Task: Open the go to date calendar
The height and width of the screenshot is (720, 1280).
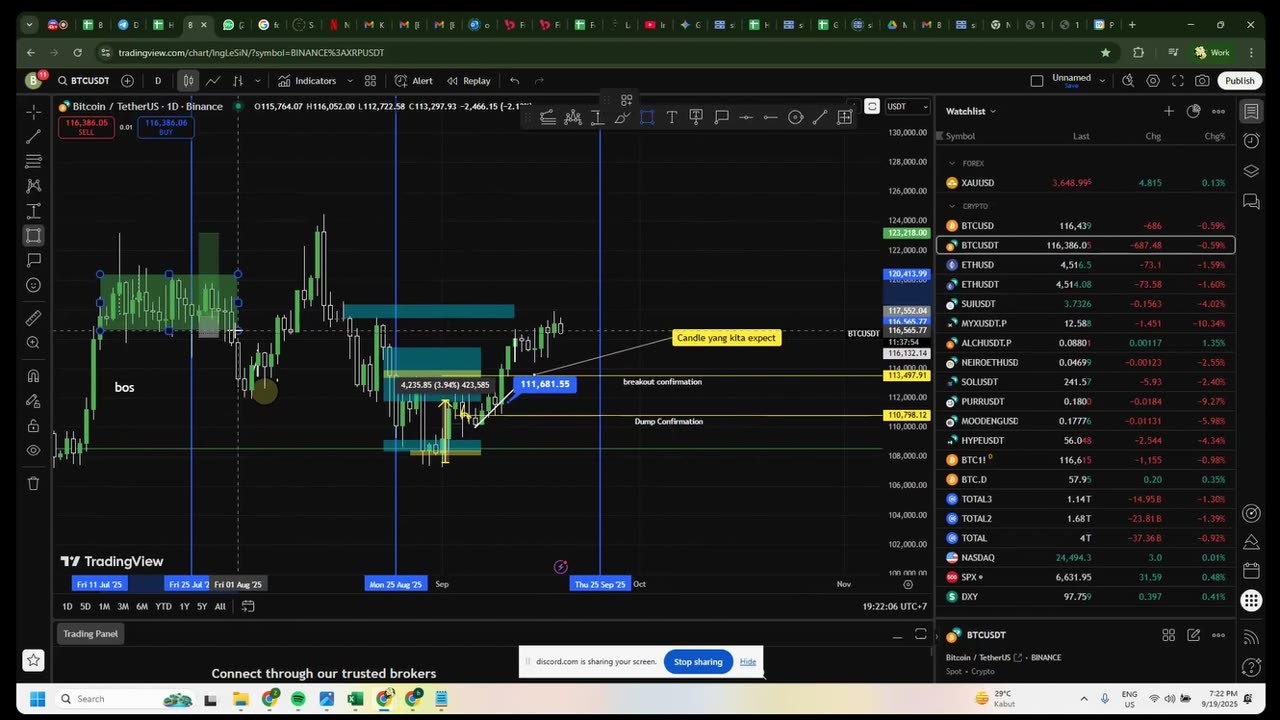Action: point(248,606)
